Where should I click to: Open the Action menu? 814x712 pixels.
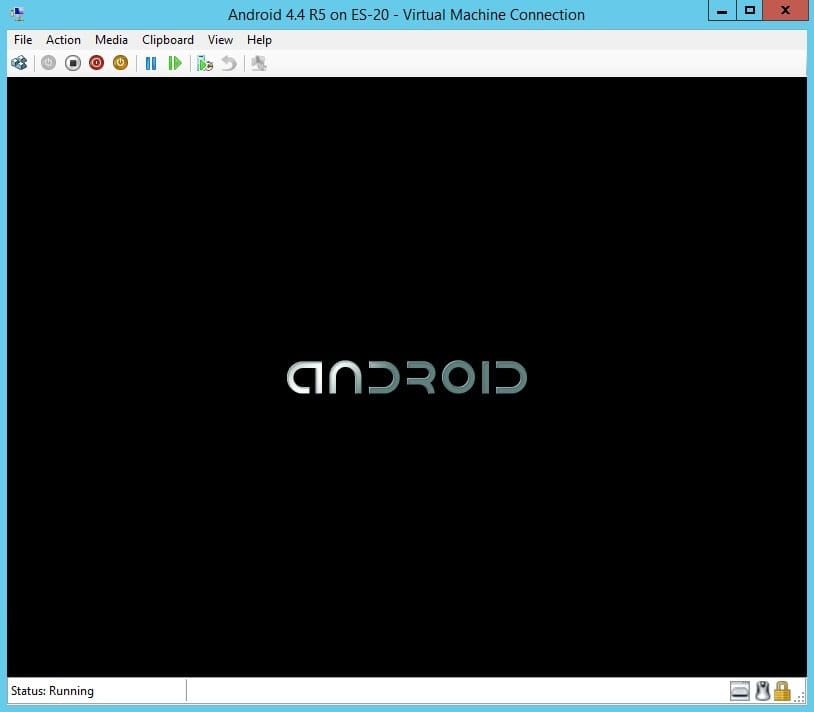(63, 40)
